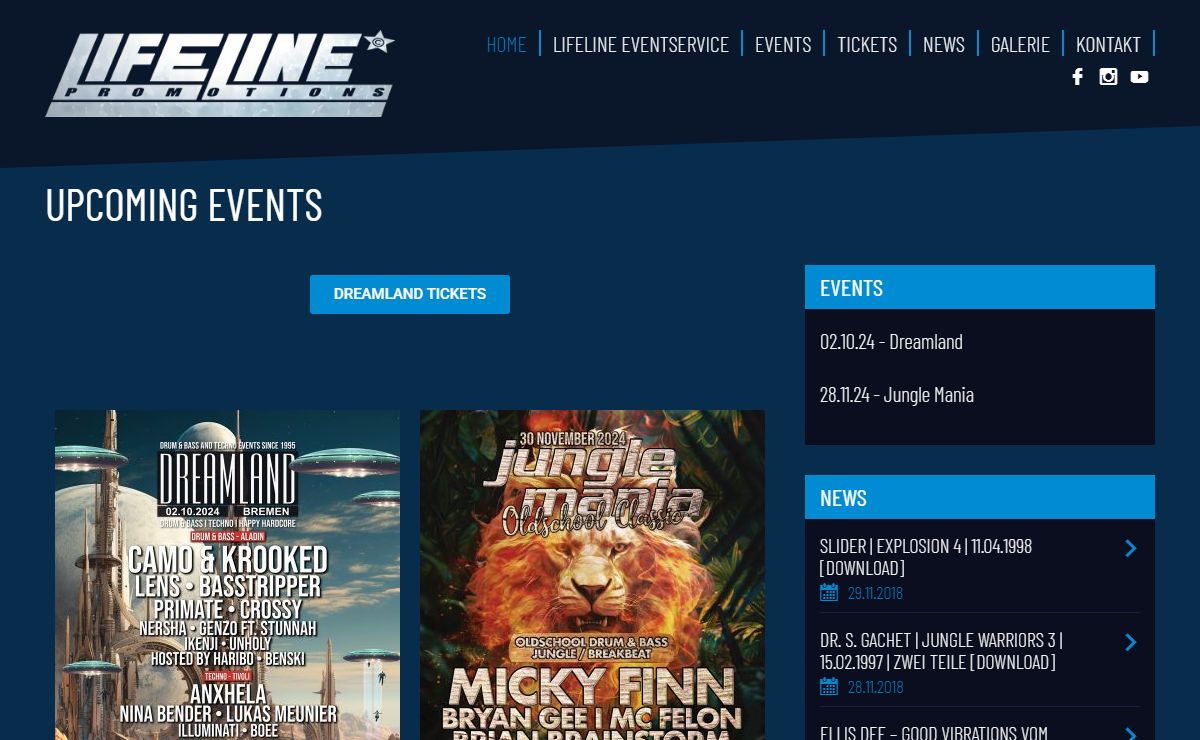Screen dimensions: 1200x740
Task: Click the UPCOMING EVENTS heading
Action: [184, 205]
